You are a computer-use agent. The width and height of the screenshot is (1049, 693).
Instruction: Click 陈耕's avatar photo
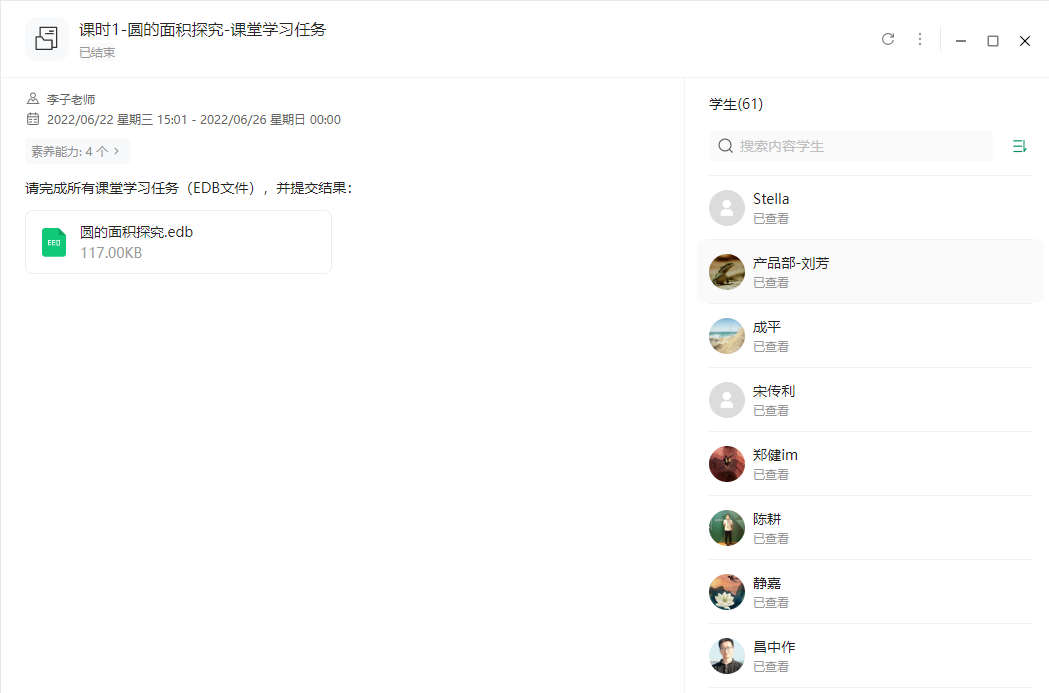click(727, 528)
